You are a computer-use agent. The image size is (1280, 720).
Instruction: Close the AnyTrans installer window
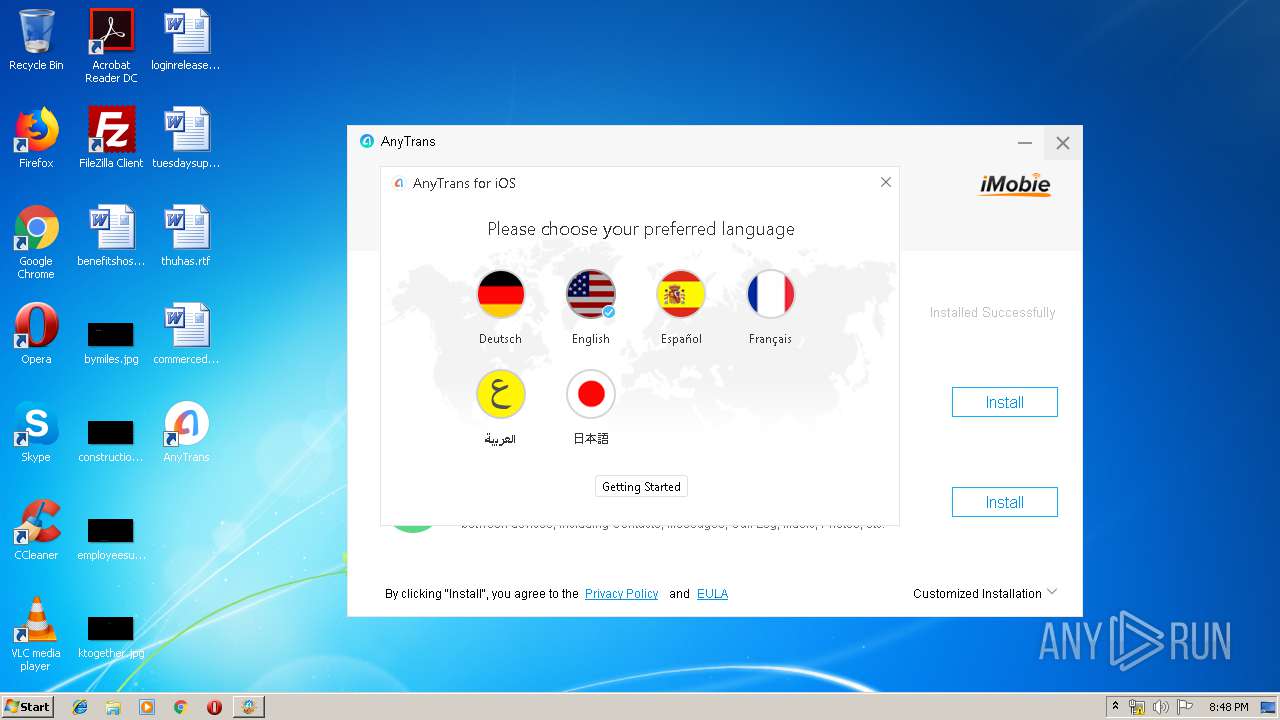click(1063, 143)
